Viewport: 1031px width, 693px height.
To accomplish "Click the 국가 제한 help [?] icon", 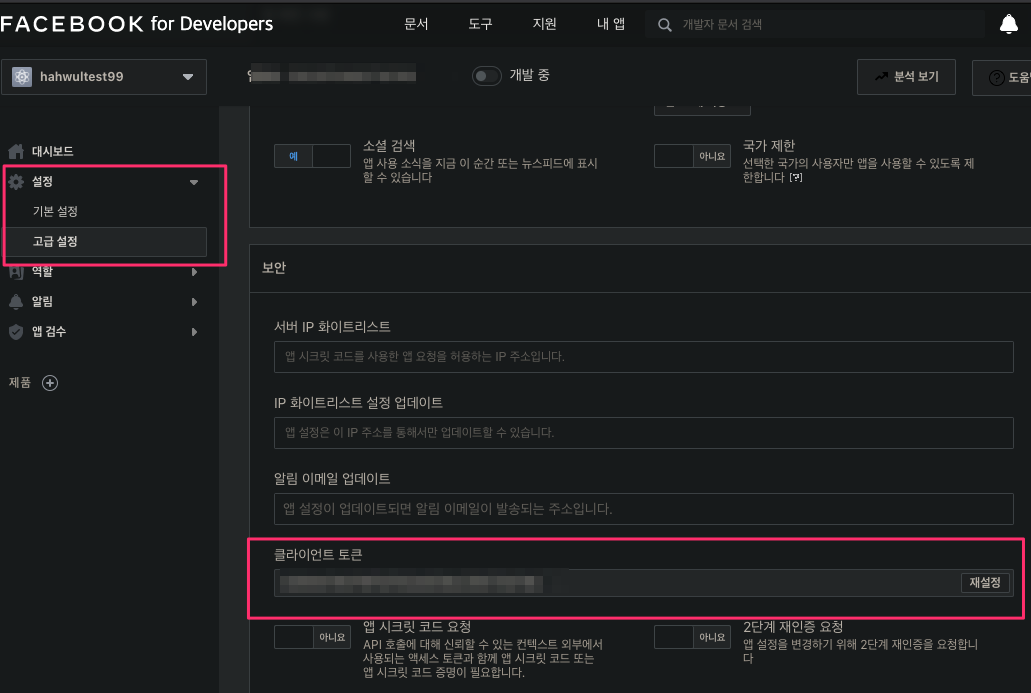I will click(796, 178).
